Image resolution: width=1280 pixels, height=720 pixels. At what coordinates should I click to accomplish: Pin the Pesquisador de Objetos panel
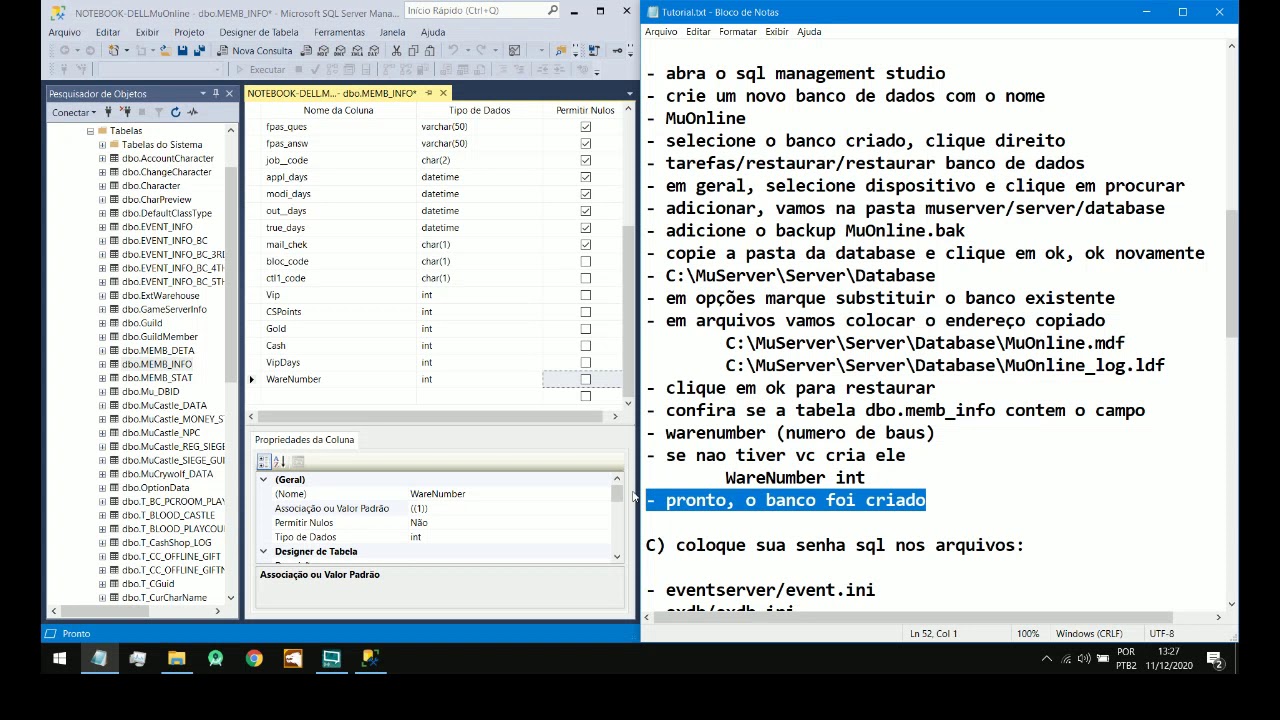coord(216,93)
